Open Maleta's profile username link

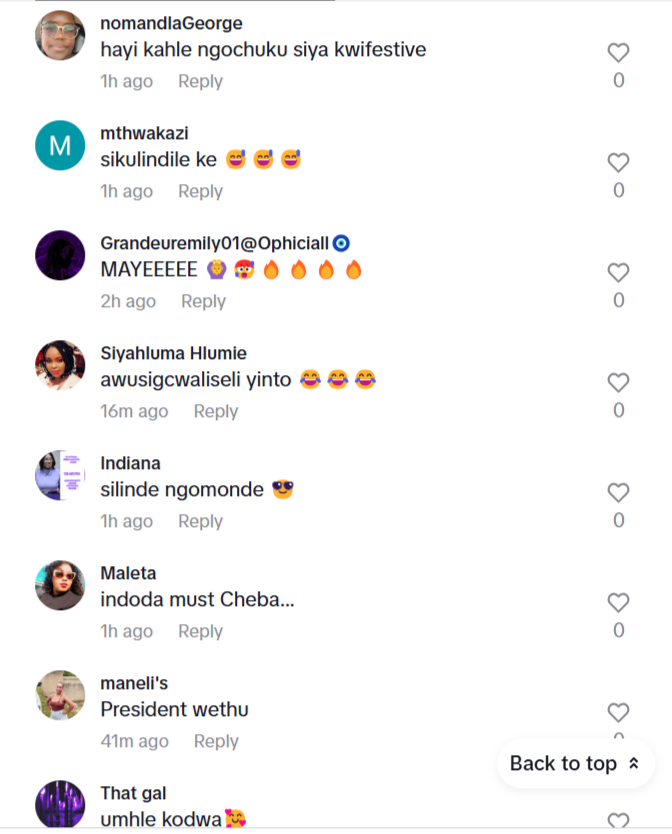point(128,574)
